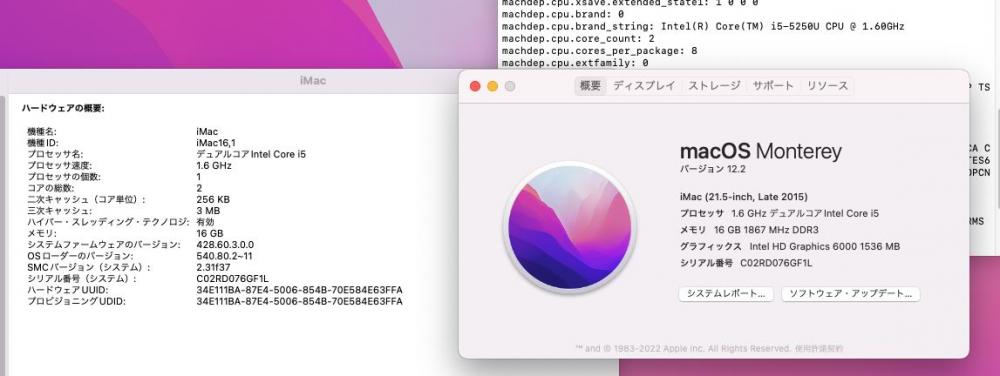
Task: Click the macOS Monterey logo image
Action: tap(570, 228)
